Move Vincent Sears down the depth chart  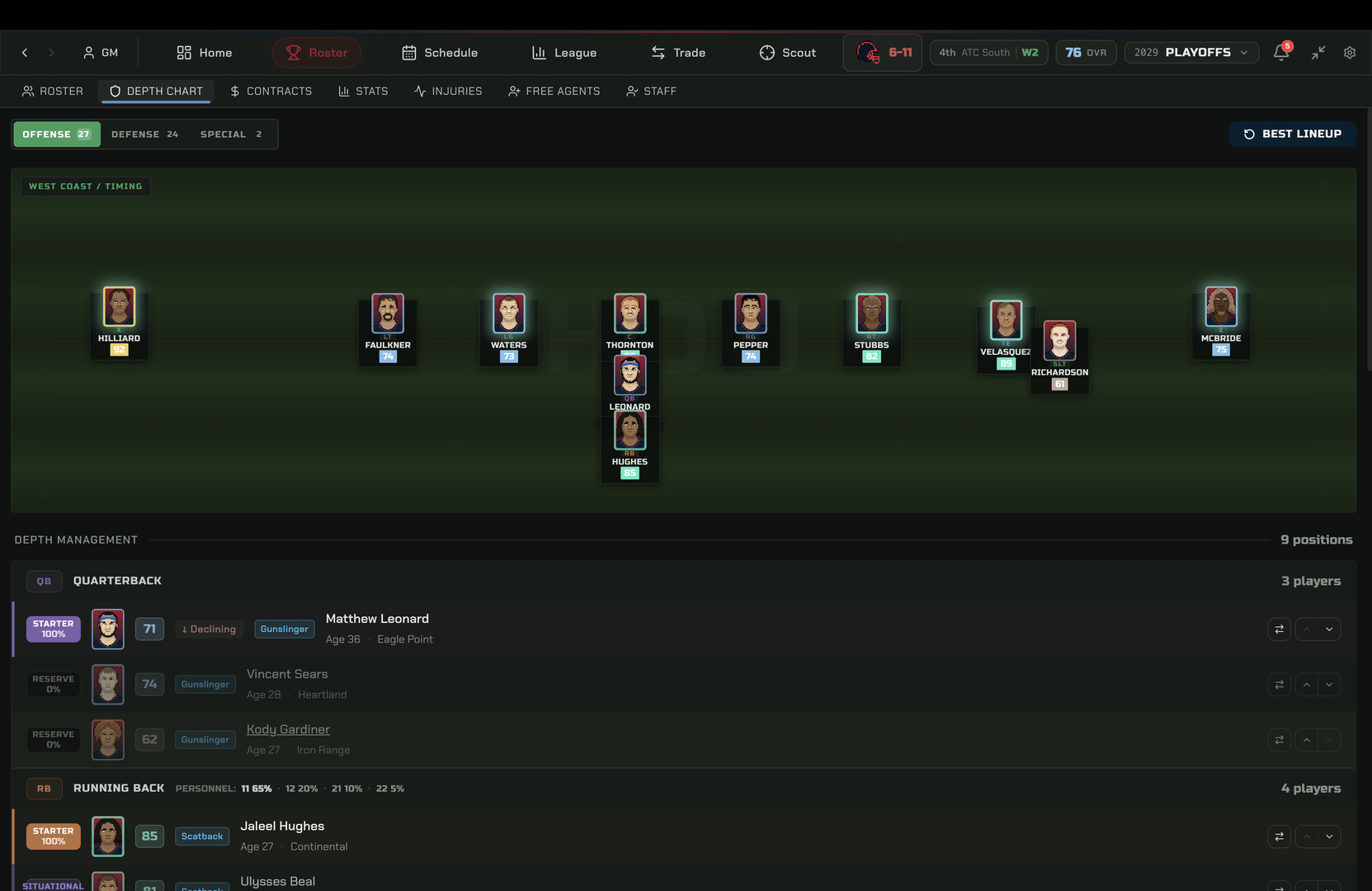pos(1329,685)
